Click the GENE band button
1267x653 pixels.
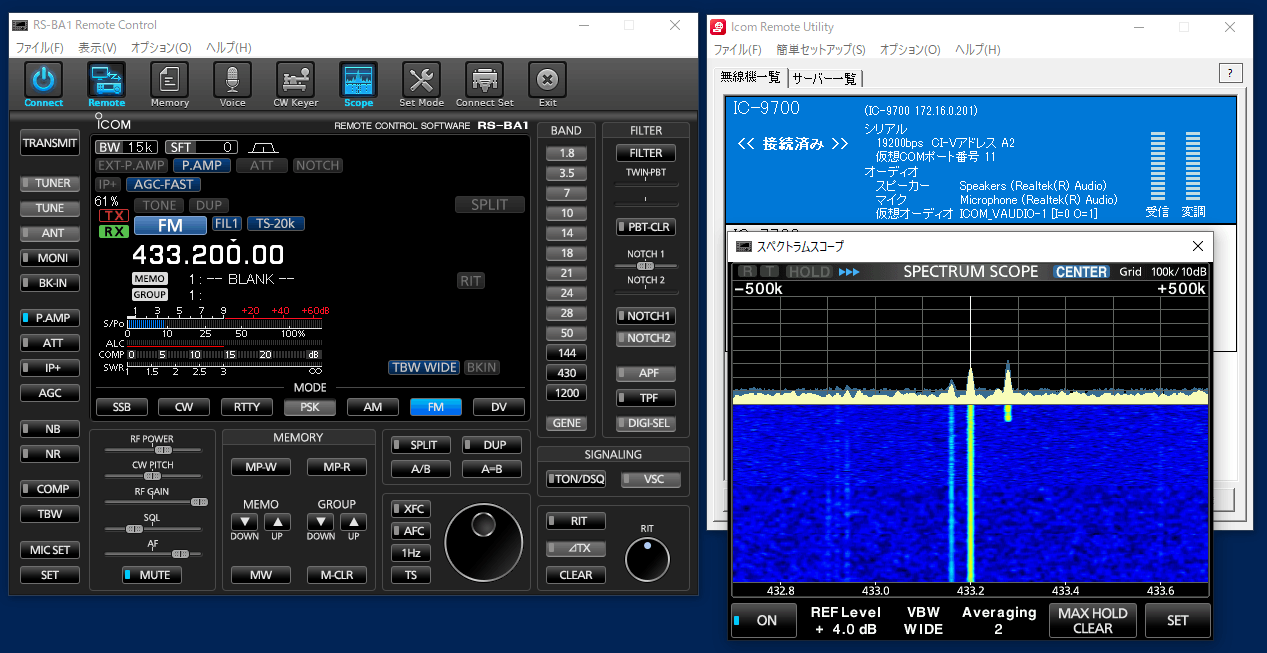pyautogui.click(x=567, y=423)
